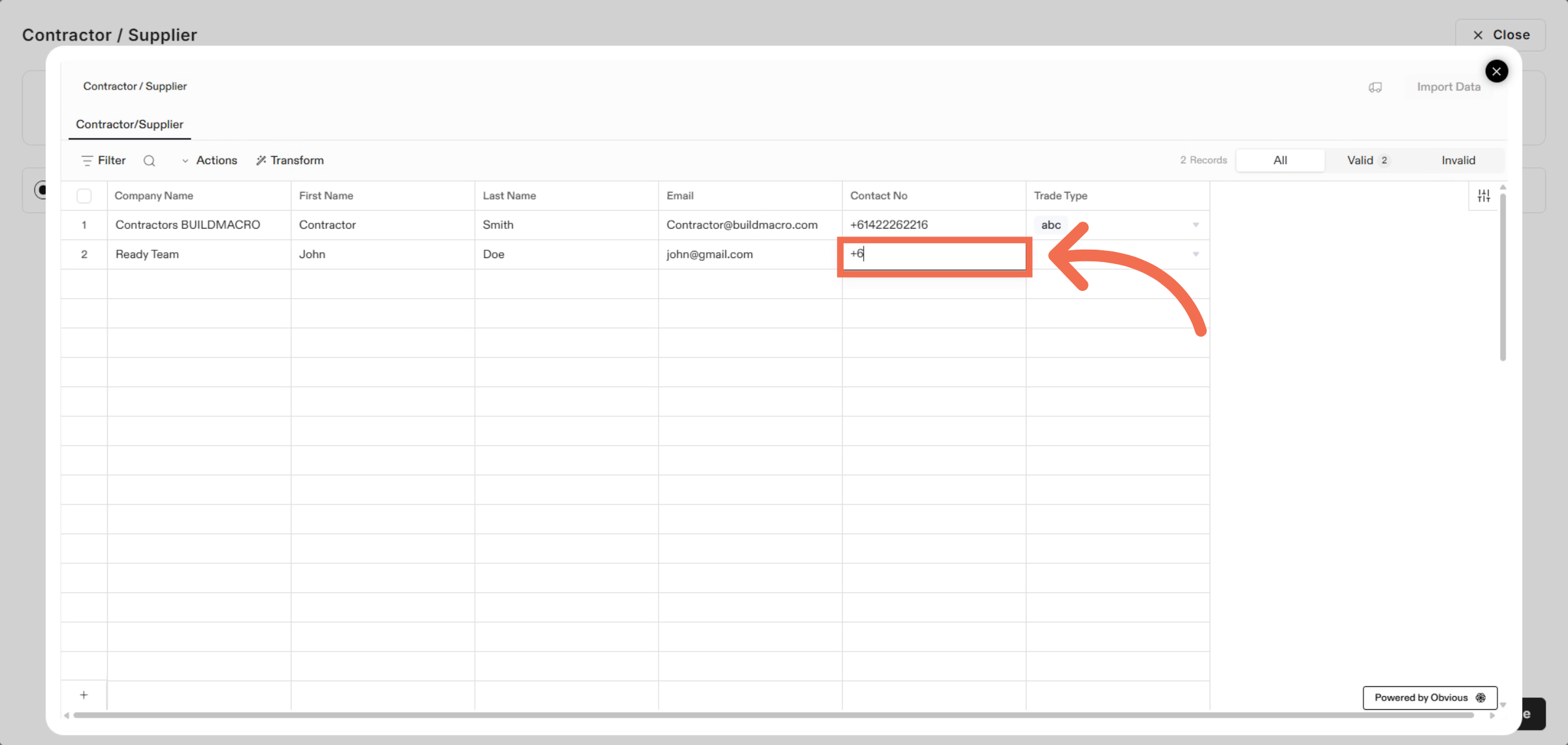This screenshot has height=745, width=1568.
Task: Click the chat feedback icon near Import Data
Action: pyautogui.click(x=1375, y=88)
